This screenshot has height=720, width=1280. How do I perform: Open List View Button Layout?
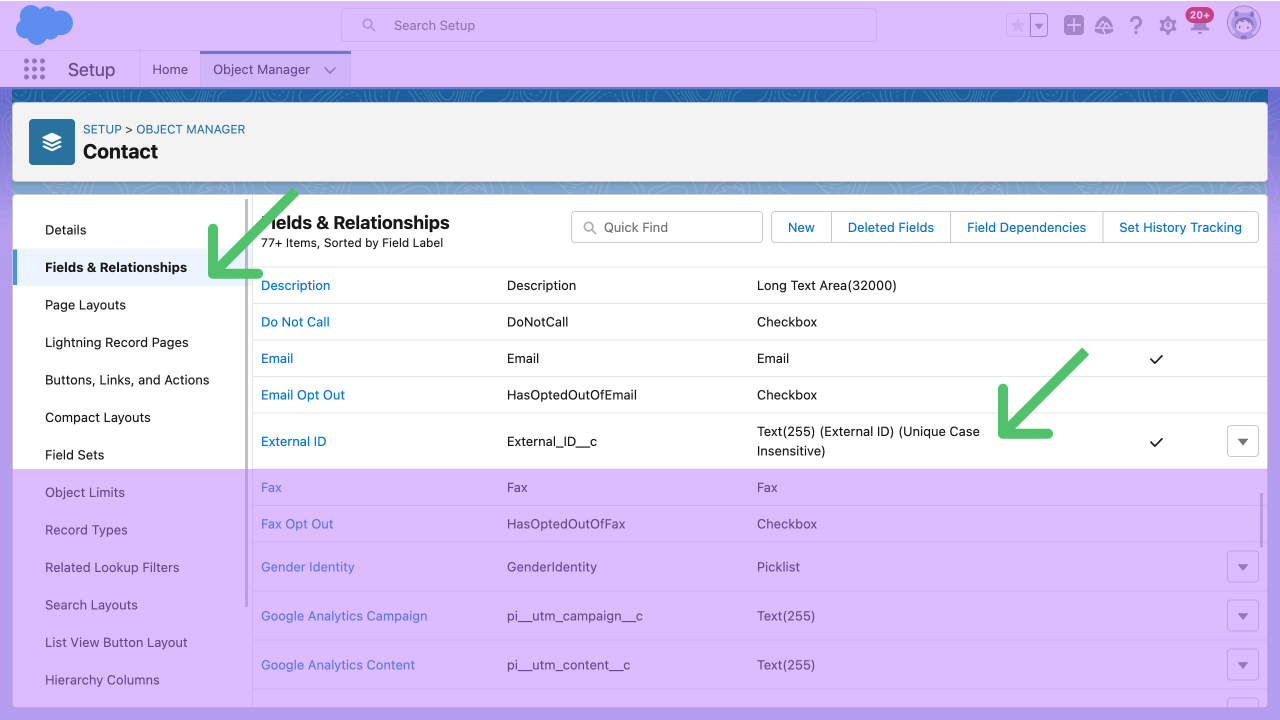pyautogui.click(x=116, y=642)
